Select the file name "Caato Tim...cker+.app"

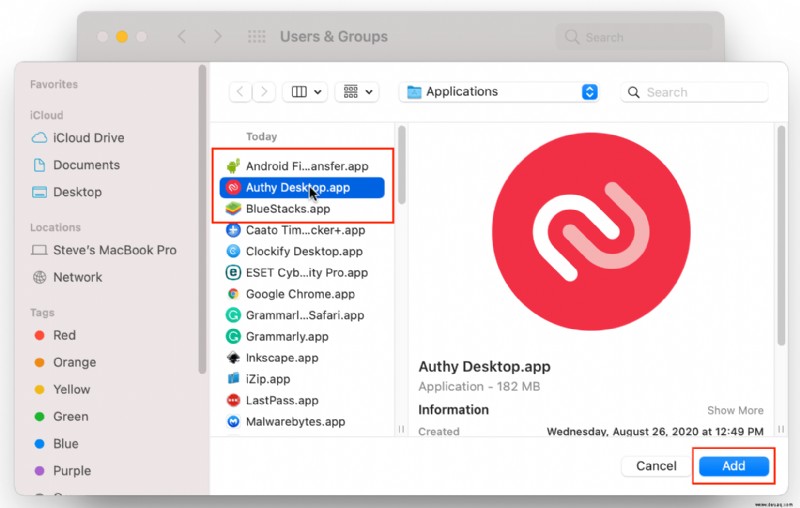(x=306, y=230)
